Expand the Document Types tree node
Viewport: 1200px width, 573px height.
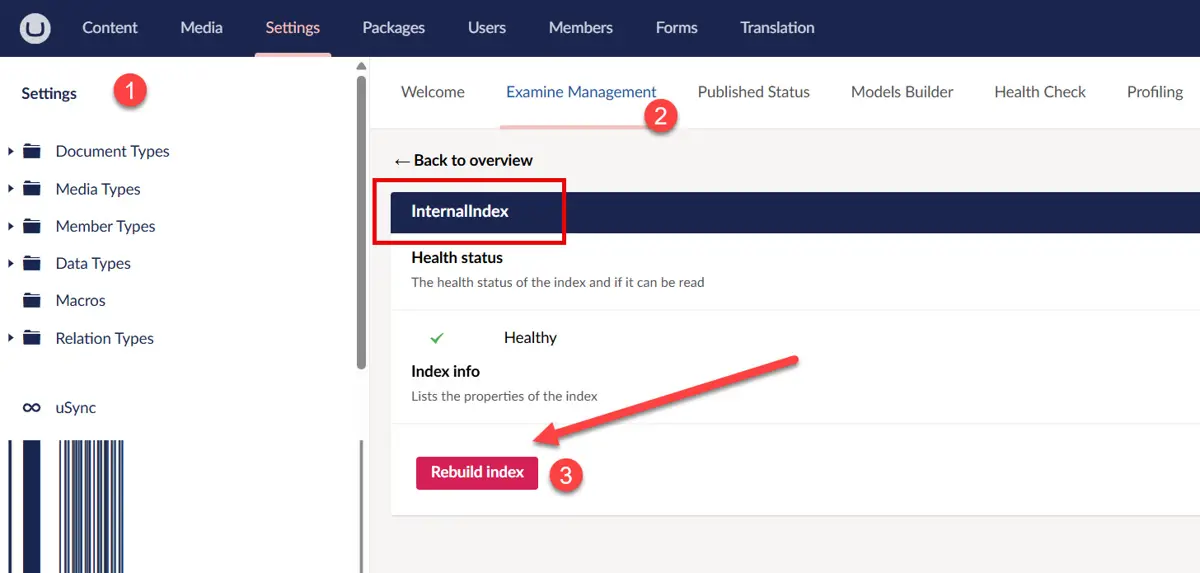click(11, 152)
